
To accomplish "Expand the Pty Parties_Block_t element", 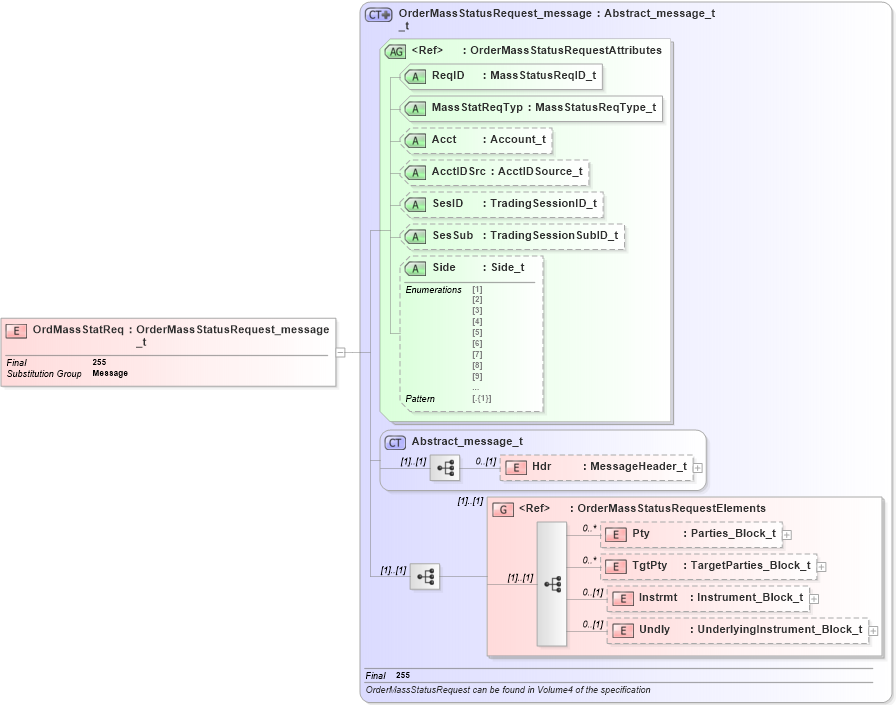I will coord(787,533).
